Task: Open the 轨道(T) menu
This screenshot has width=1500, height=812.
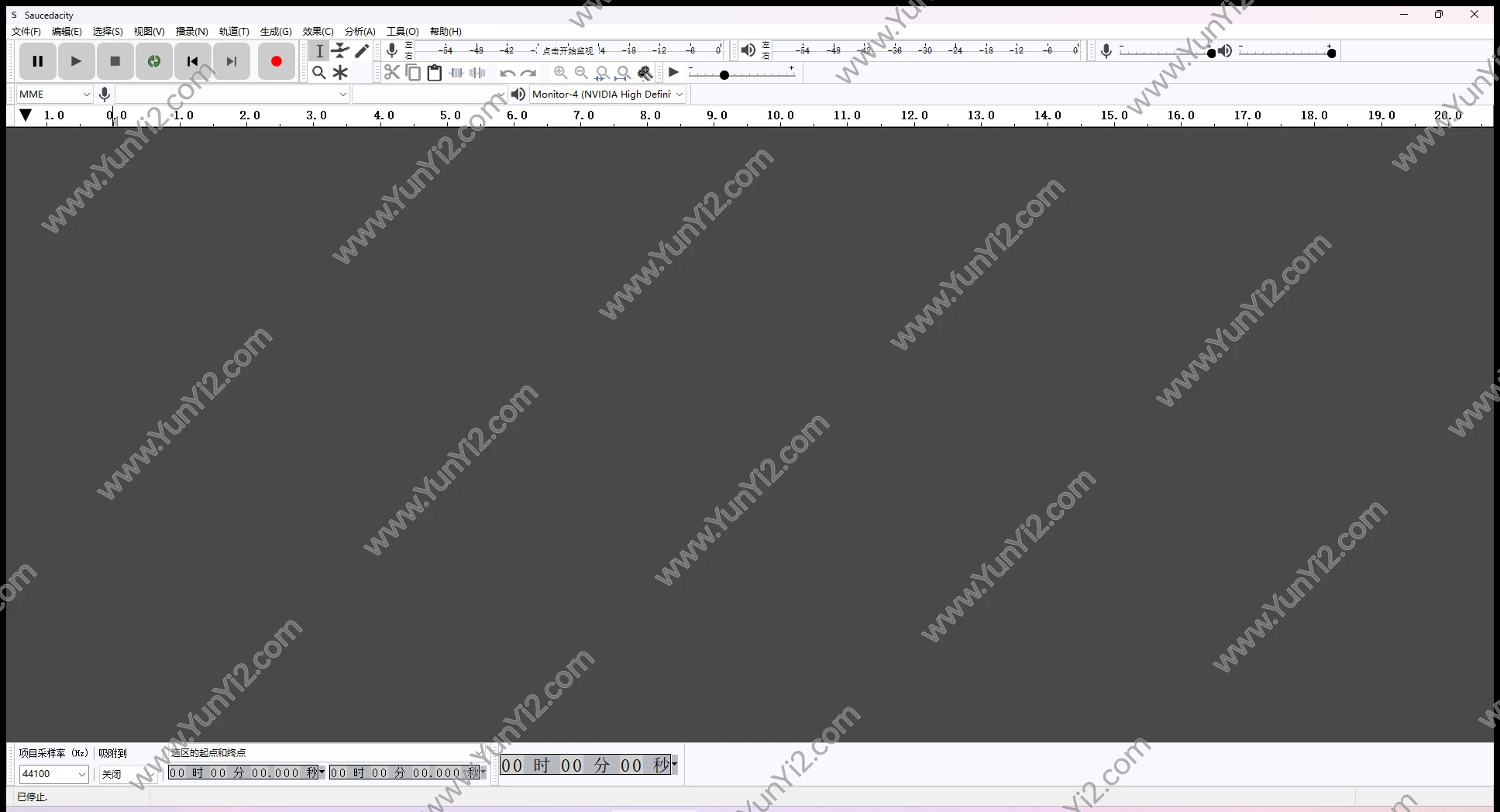Action: pyautogui.click(x=234, y=32)
